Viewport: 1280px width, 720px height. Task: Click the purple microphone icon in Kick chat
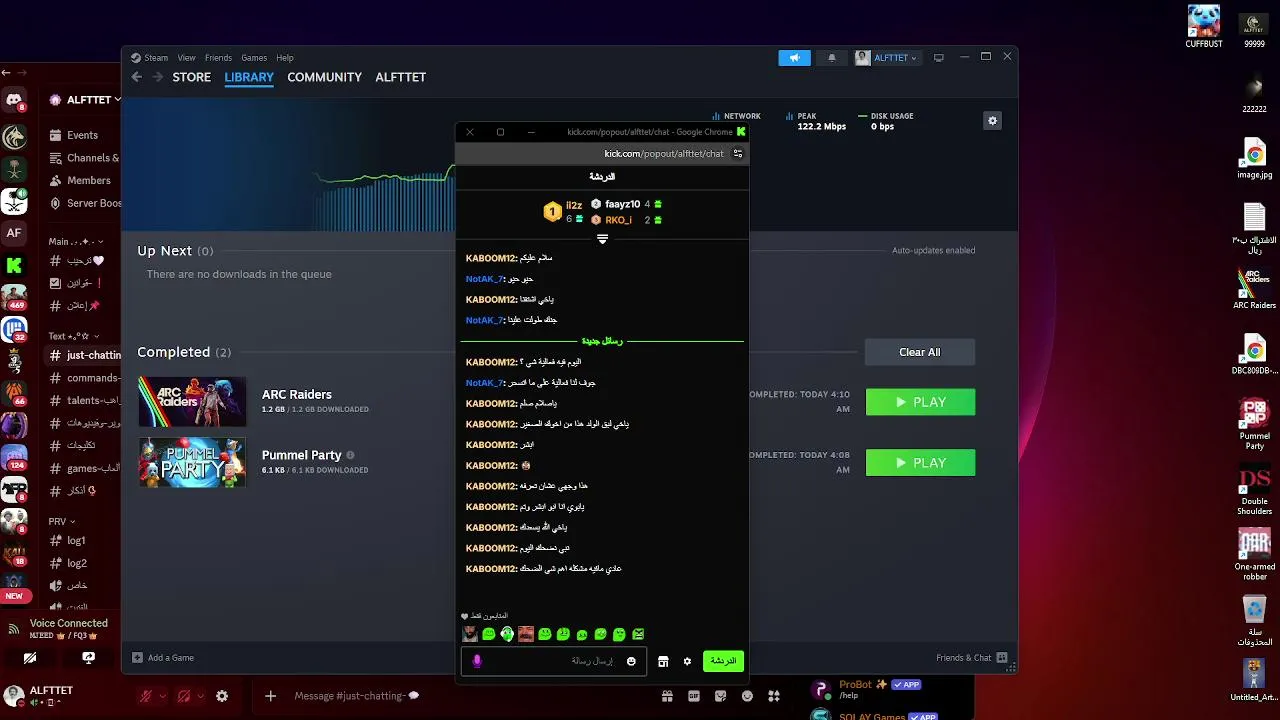[477, 661]
